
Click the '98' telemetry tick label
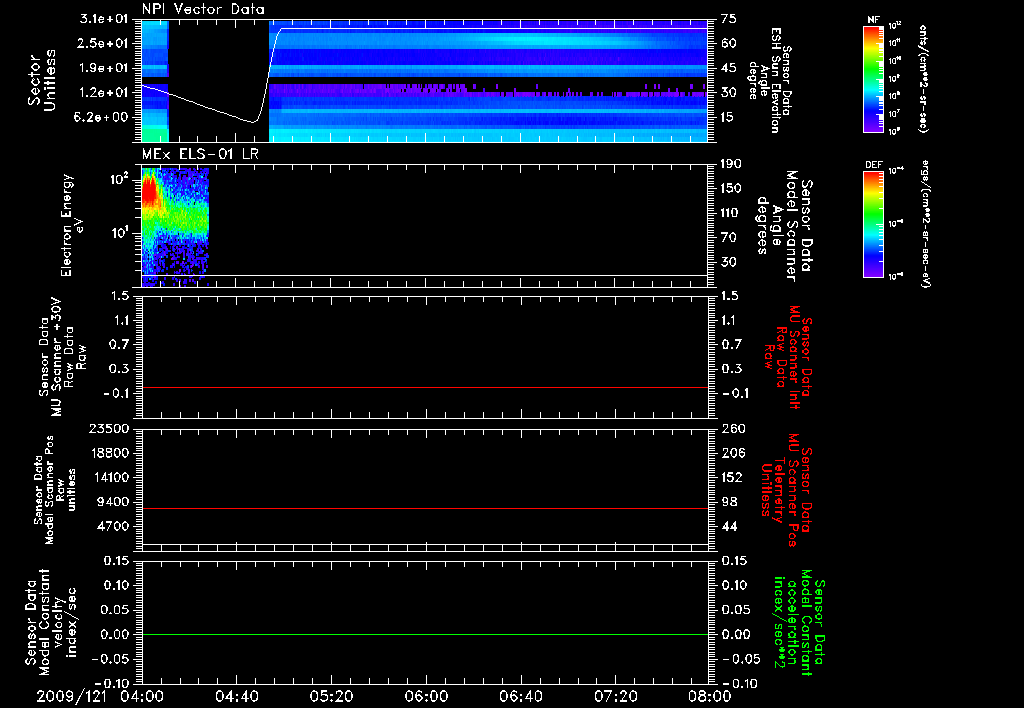point(729,502)
